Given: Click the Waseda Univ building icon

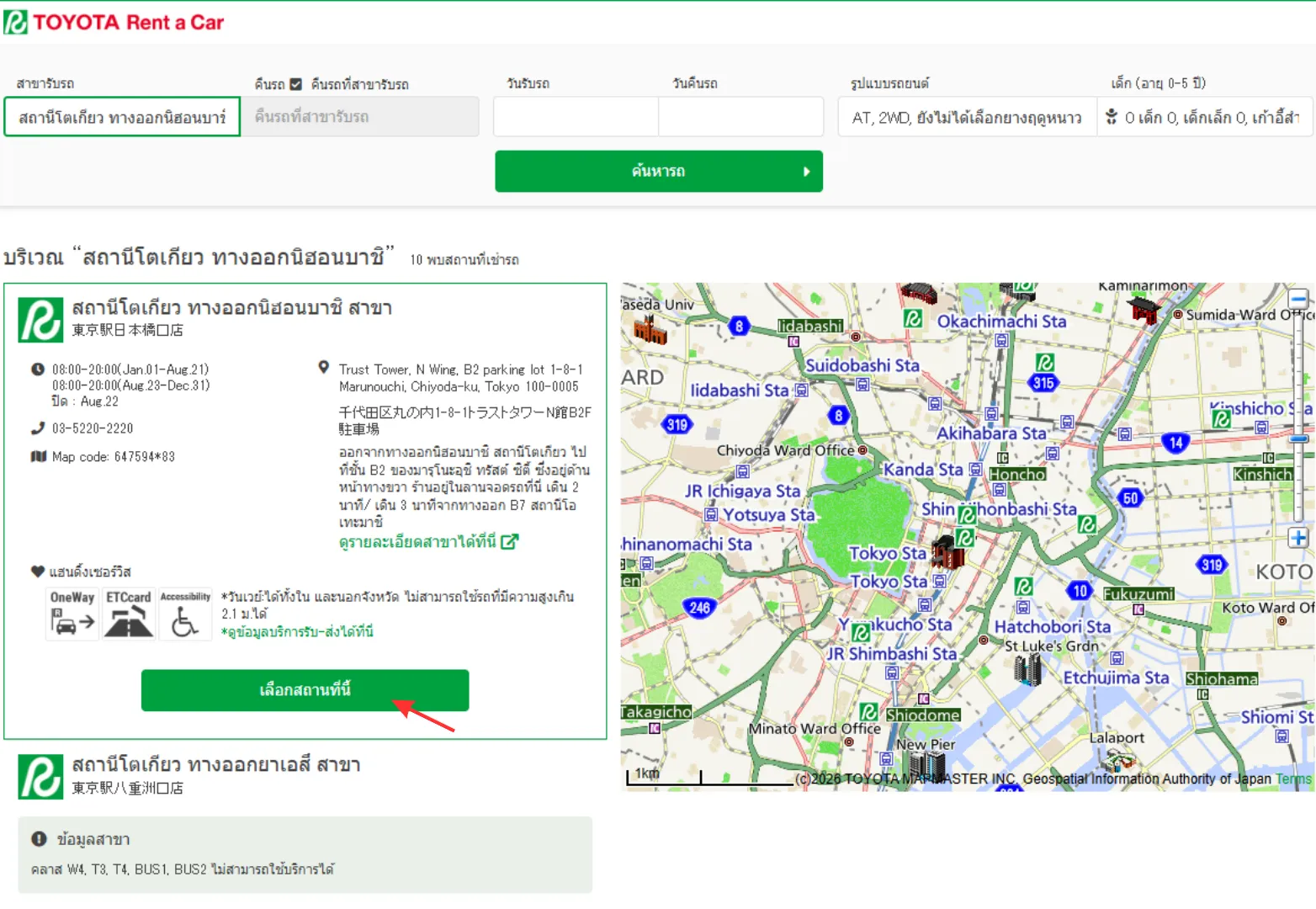Looking at the screenshot, I should (x=650, y=330).
